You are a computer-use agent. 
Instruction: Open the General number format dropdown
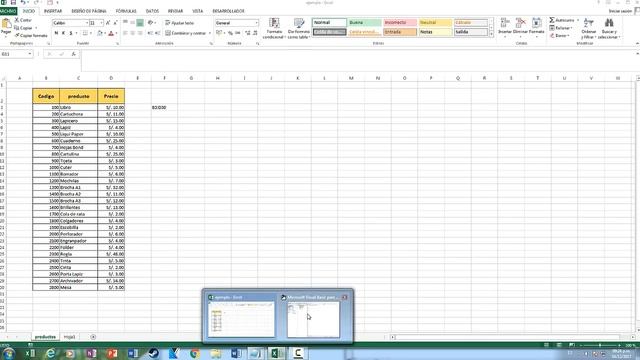click(256, 23)
